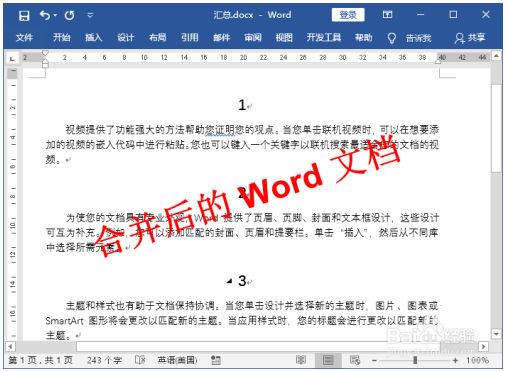Click the 243 个字 word count

(x=104, y=360)
